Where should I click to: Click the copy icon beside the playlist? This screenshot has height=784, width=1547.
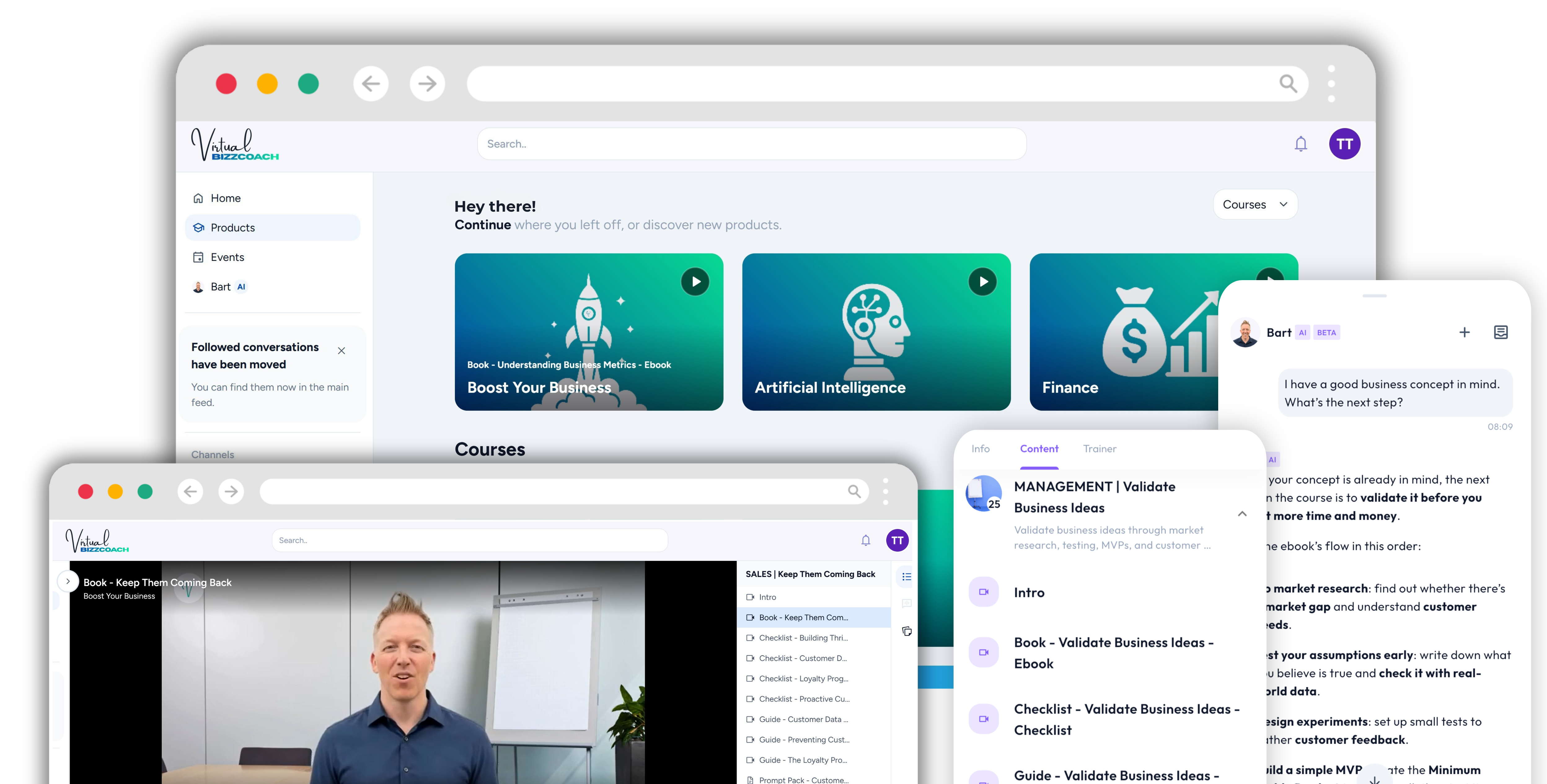(x=906, y=631)
